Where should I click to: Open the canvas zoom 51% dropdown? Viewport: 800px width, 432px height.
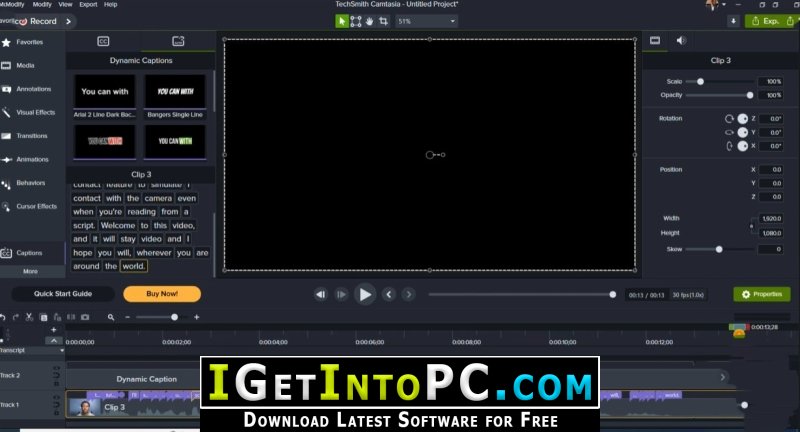427,21
